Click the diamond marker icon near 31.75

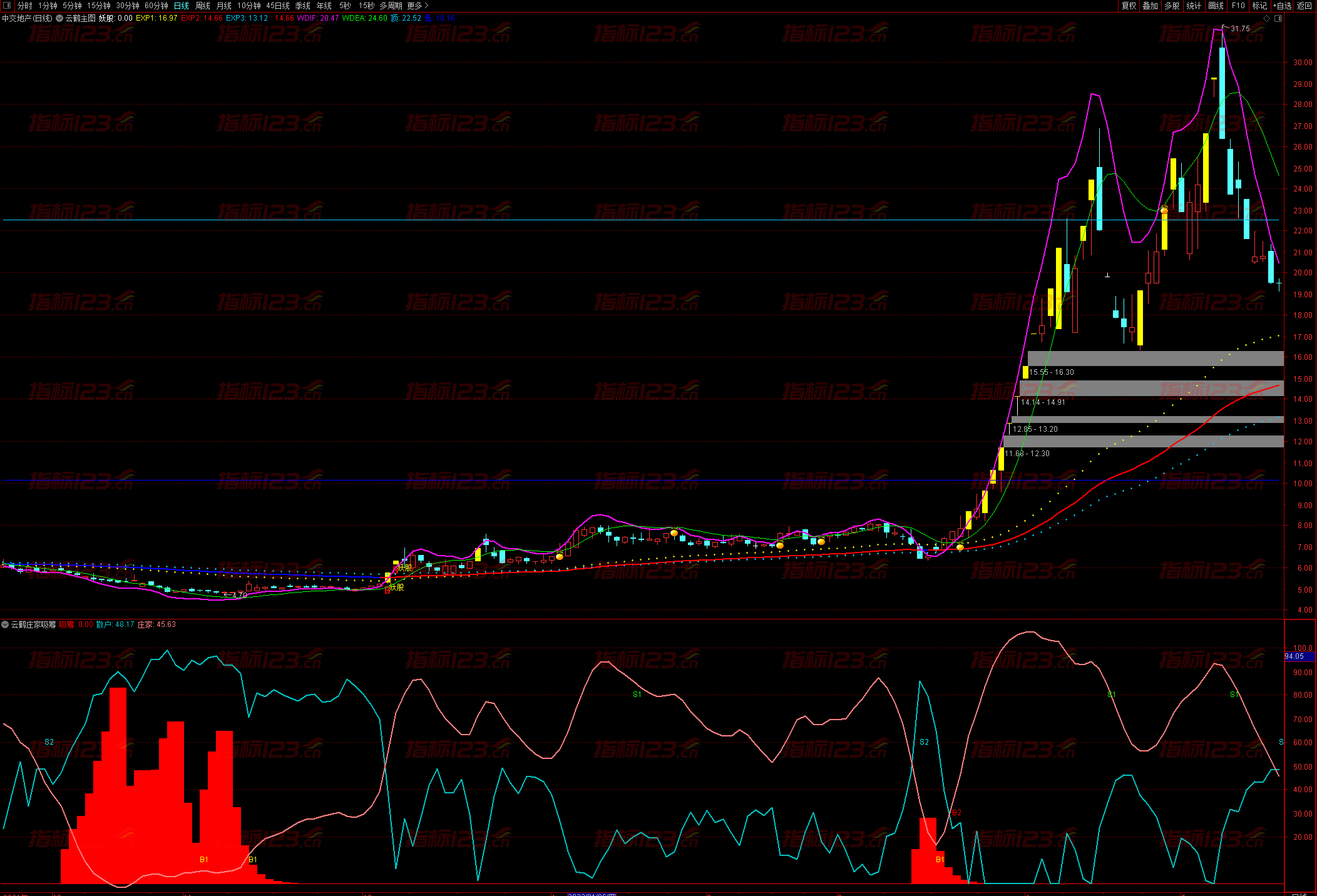(1267, 18)
